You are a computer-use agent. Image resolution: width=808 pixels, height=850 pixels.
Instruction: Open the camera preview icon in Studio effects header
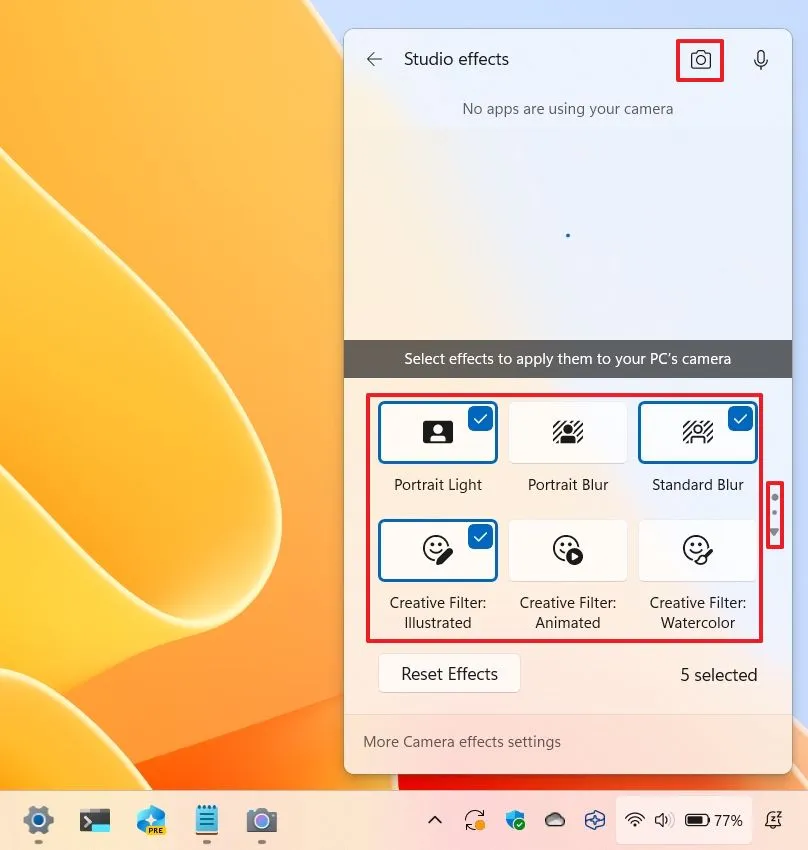(699, 60)
